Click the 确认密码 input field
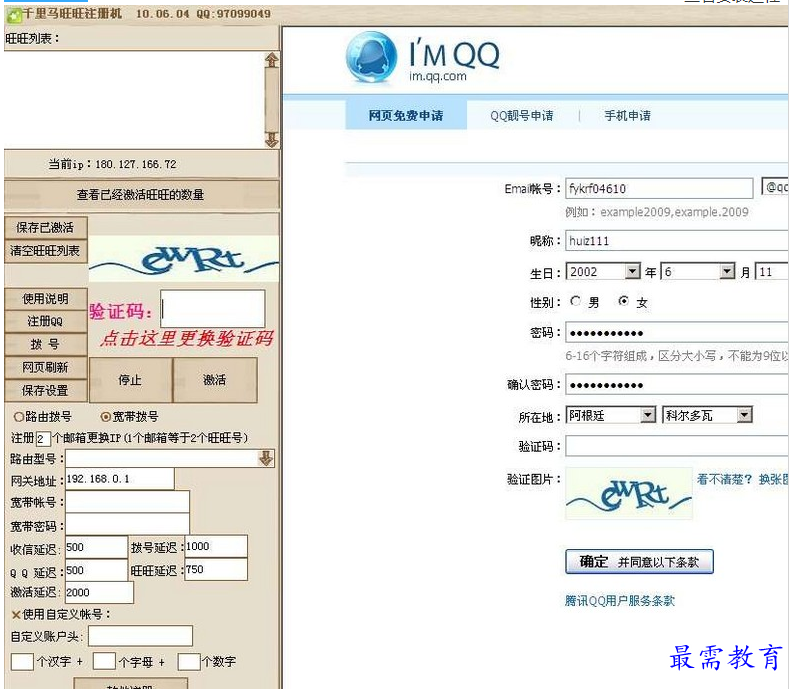The height and width of the screenshot is (689, 791). click(676, 385)
